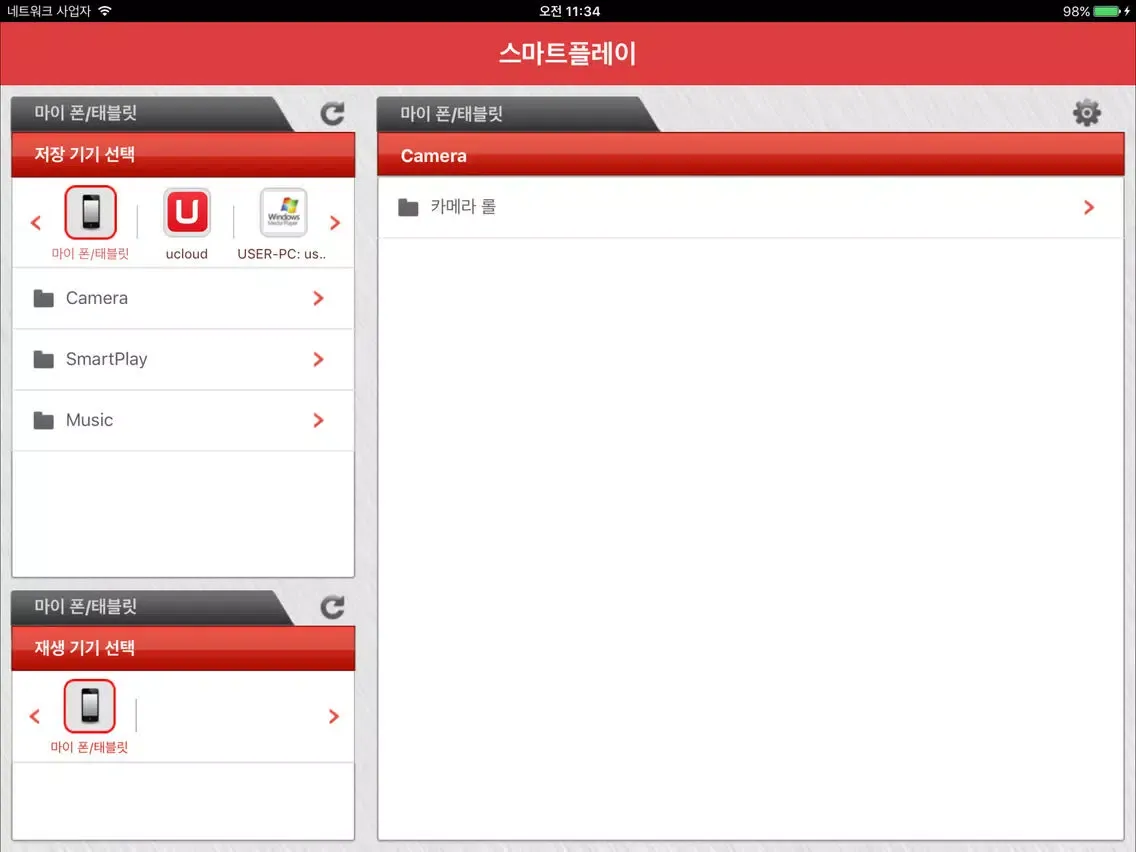
Task: Open settings with the gear icon
Action: [x=1087, y=113]
